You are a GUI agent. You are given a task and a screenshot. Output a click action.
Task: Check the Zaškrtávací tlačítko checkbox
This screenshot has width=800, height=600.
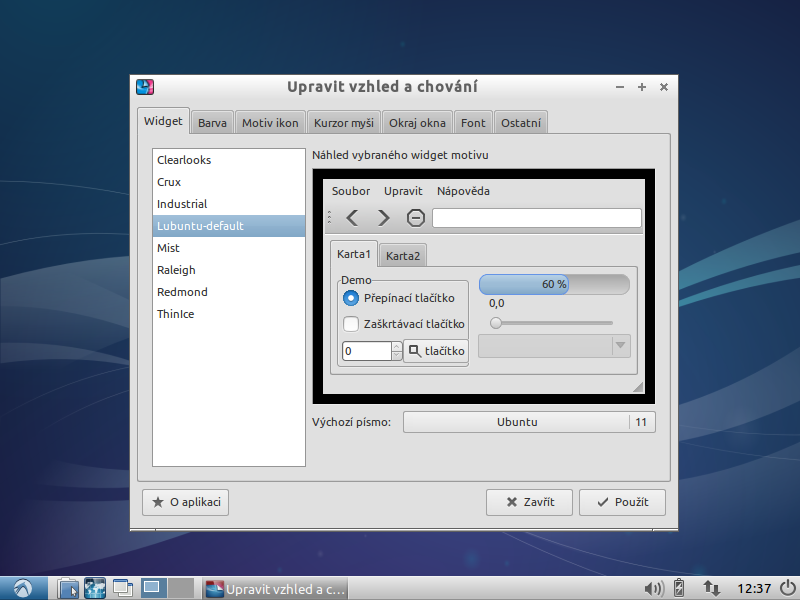coord(351,324)
